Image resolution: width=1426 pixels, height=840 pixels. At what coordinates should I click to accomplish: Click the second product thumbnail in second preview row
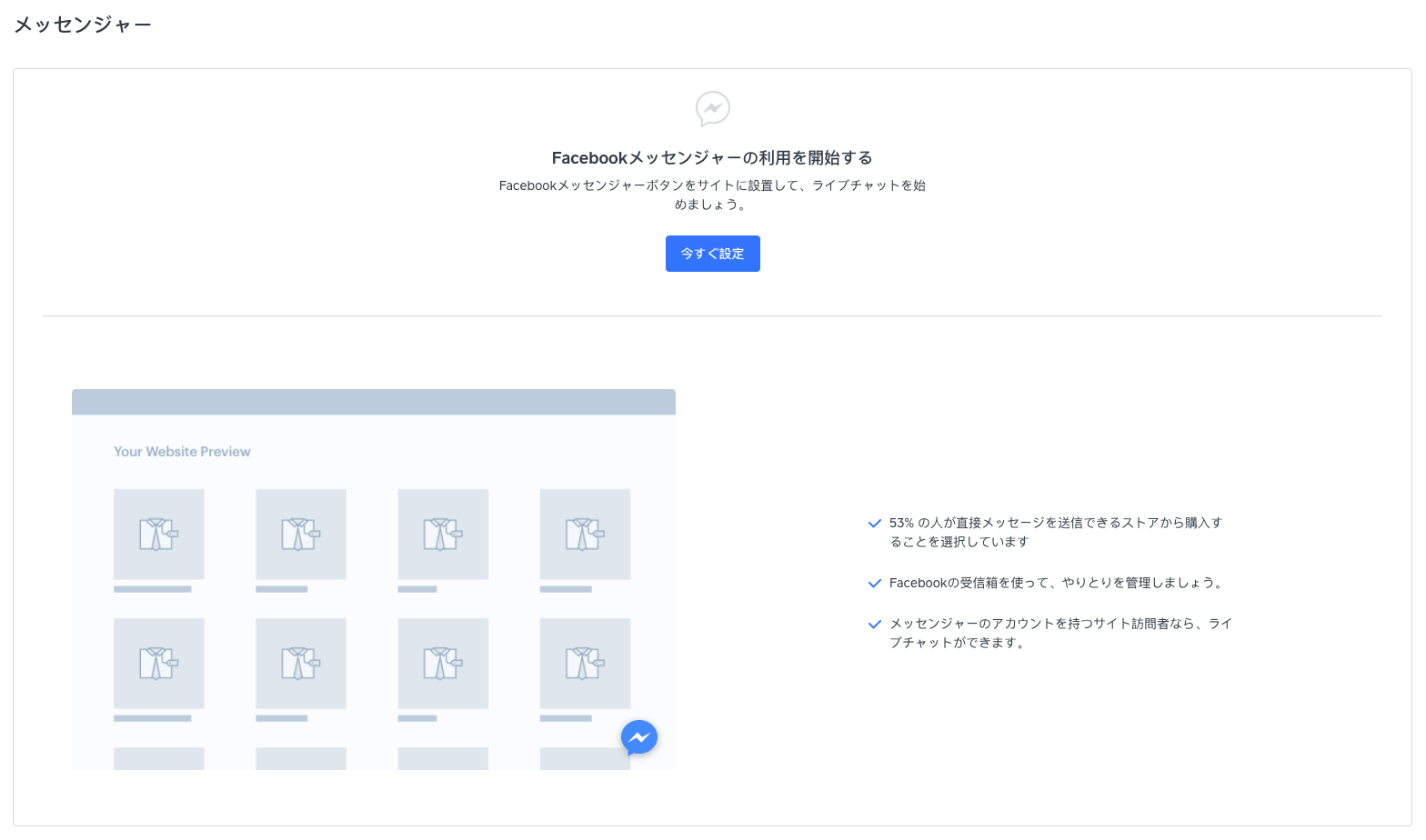click(x=301, y=664)
